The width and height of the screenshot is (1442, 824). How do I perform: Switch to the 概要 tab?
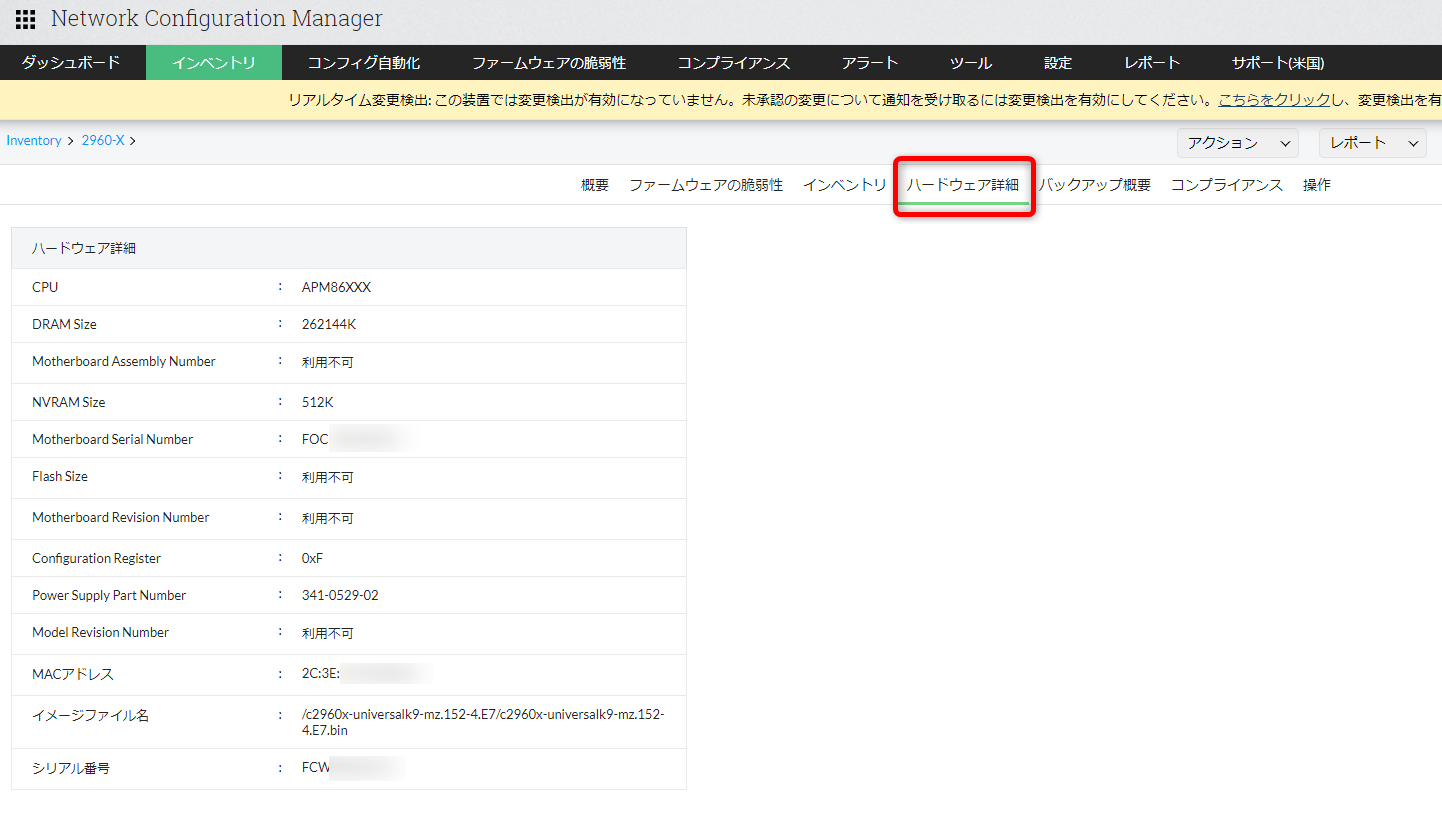pos(595,185)
